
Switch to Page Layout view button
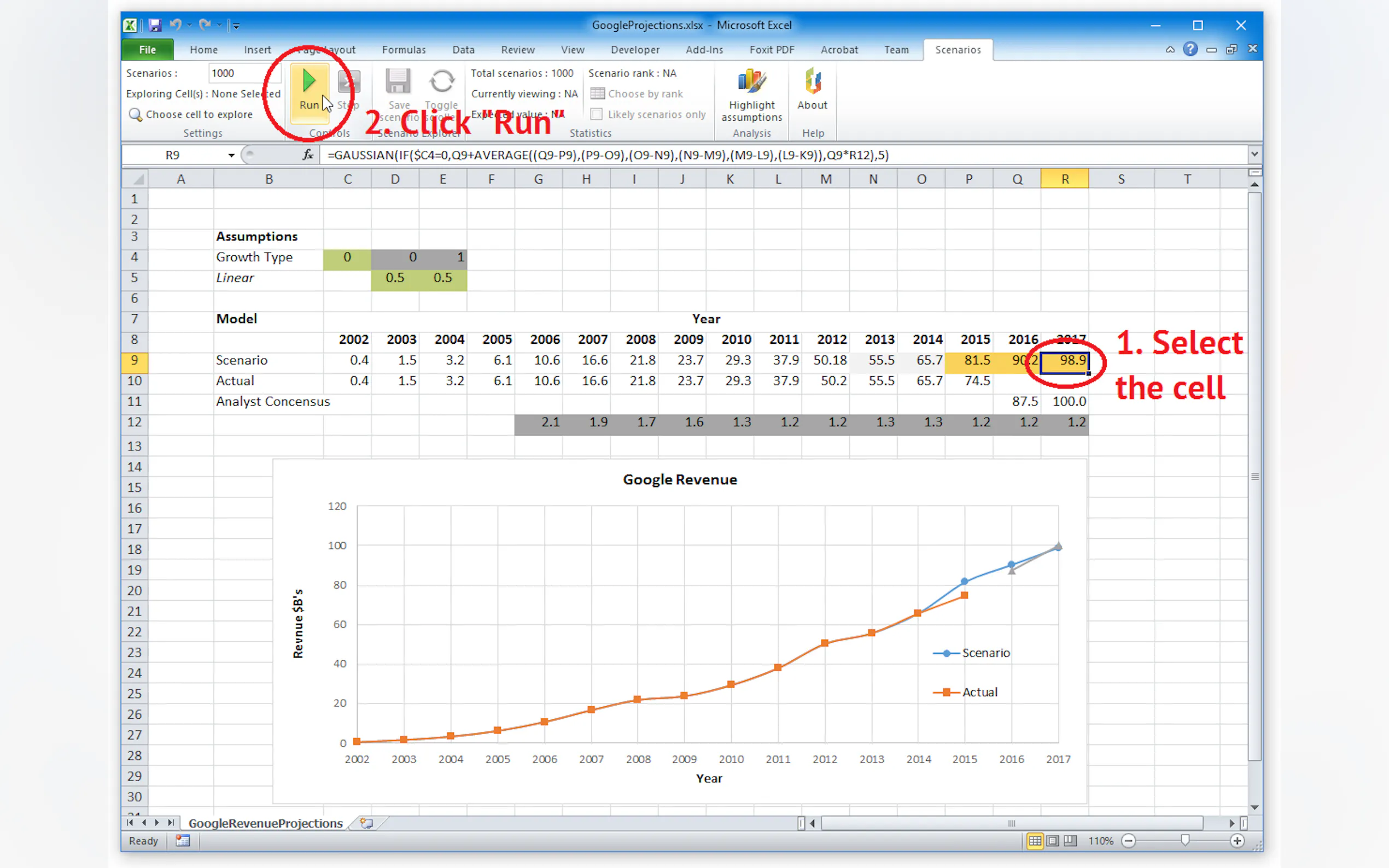point(1053,841)
